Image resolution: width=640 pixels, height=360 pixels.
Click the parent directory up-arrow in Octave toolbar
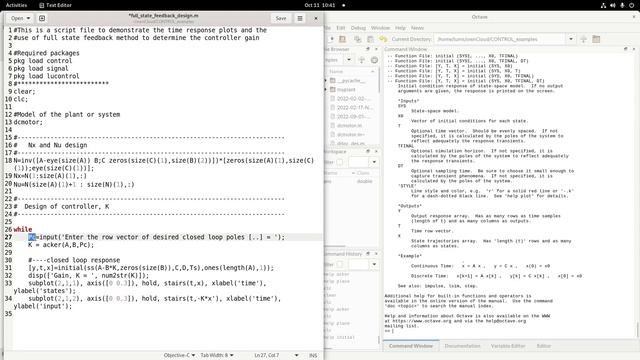pos(584,39)
